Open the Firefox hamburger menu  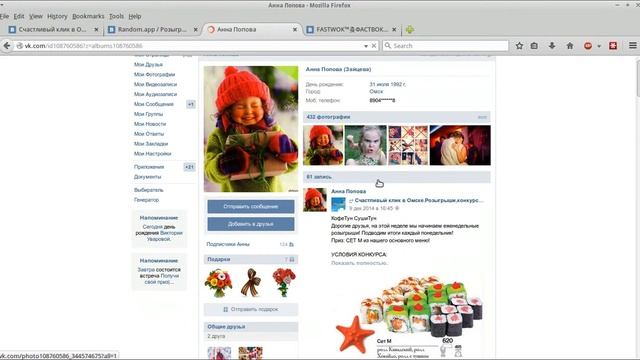632,46
